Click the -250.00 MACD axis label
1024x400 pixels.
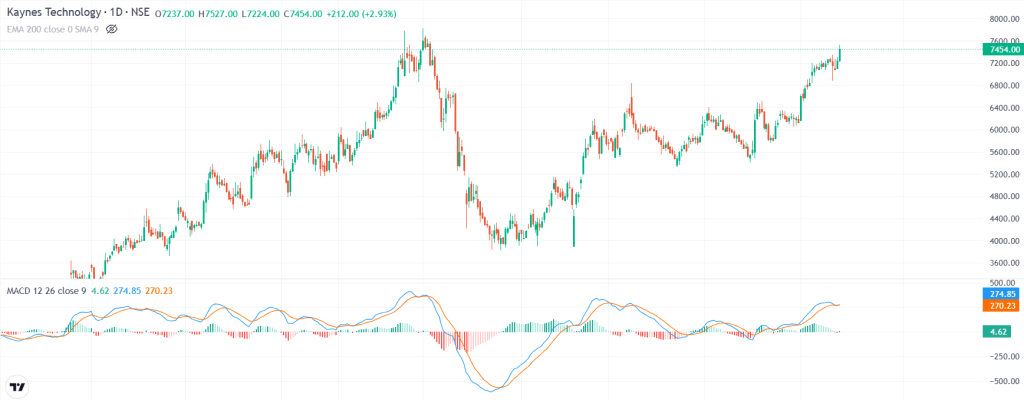(x=1003, y=356)
